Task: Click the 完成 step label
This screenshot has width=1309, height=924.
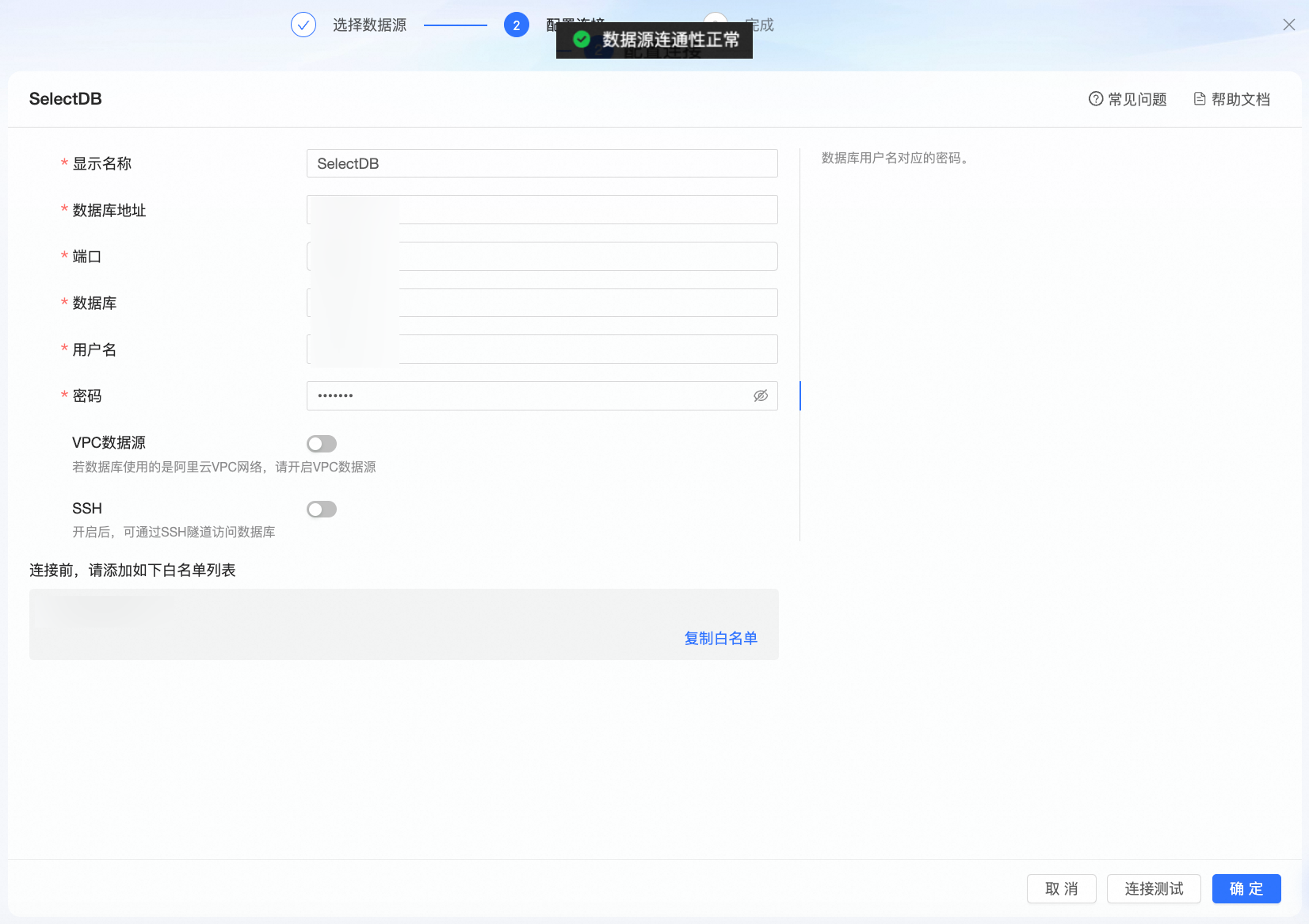Action: point(760,25)
